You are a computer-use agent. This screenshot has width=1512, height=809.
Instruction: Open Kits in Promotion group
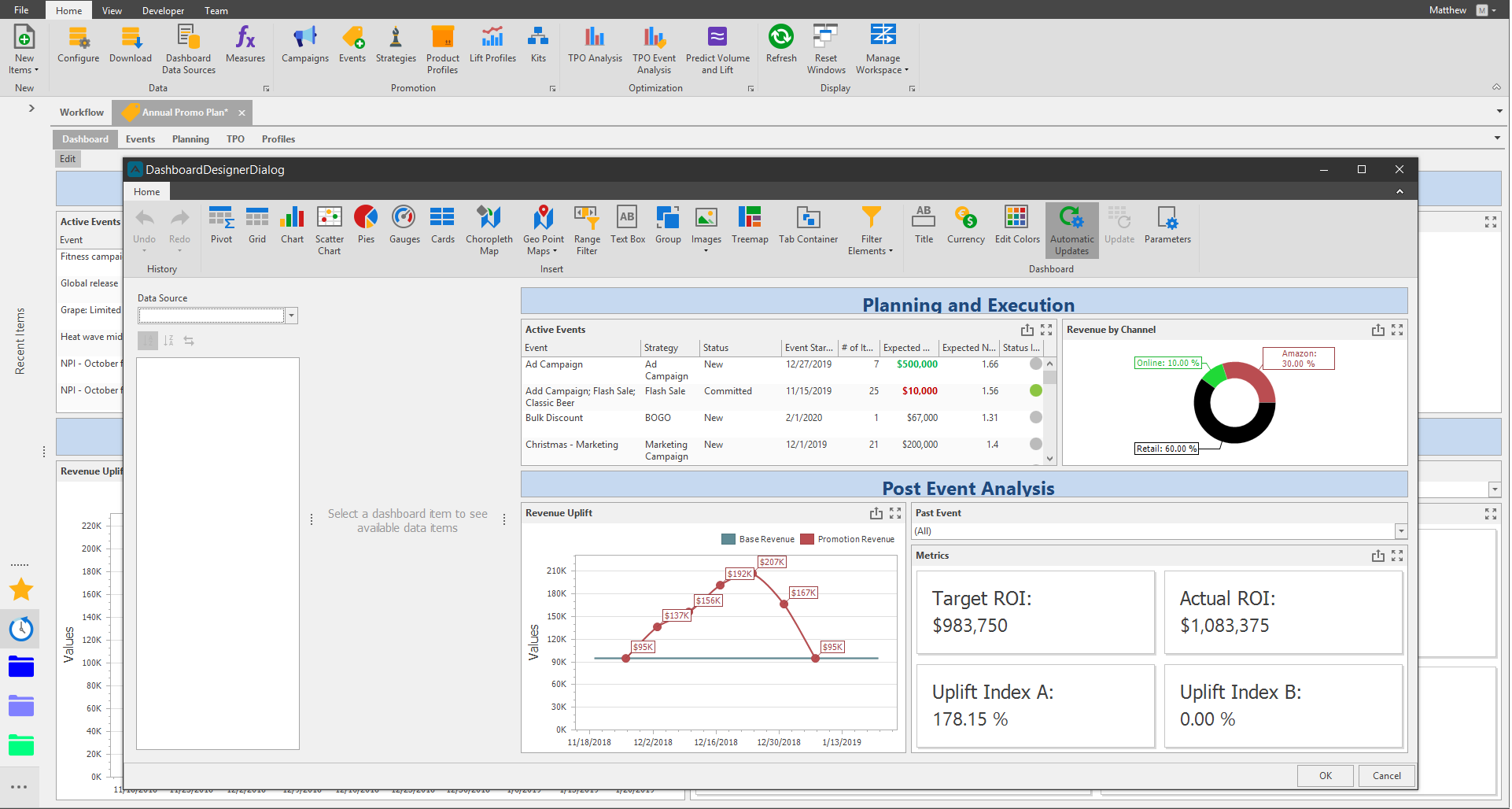pyautogui.click(x=538, y=46)
